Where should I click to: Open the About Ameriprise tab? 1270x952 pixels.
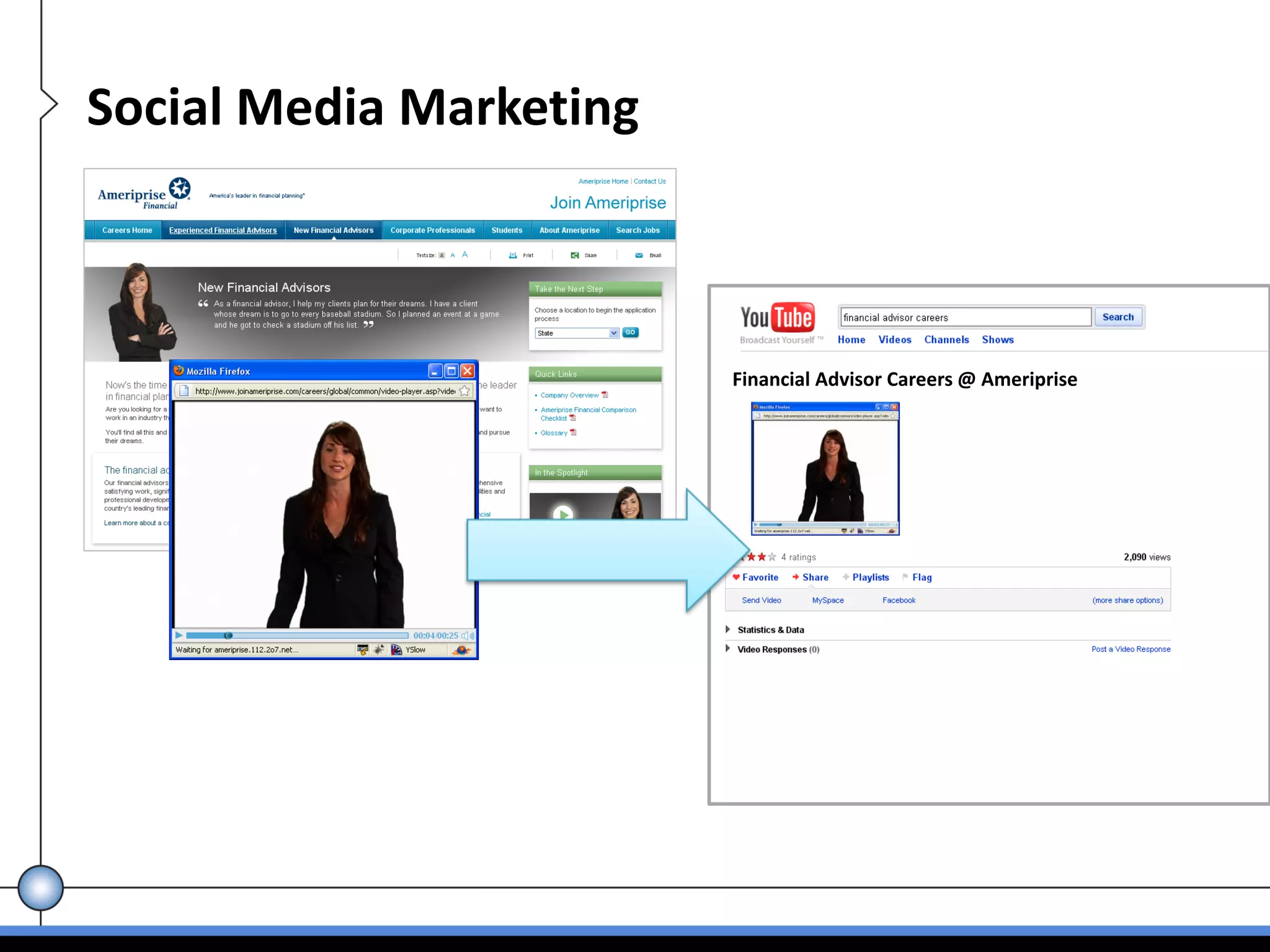click(x=569, y=230)
